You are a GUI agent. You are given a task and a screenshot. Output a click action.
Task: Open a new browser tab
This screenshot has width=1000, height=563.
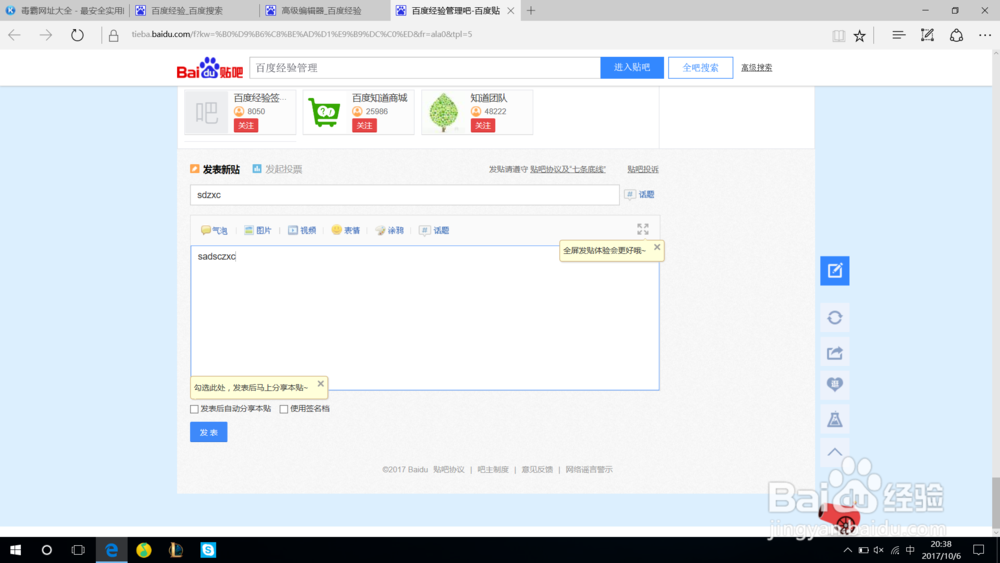coord(531,10)
